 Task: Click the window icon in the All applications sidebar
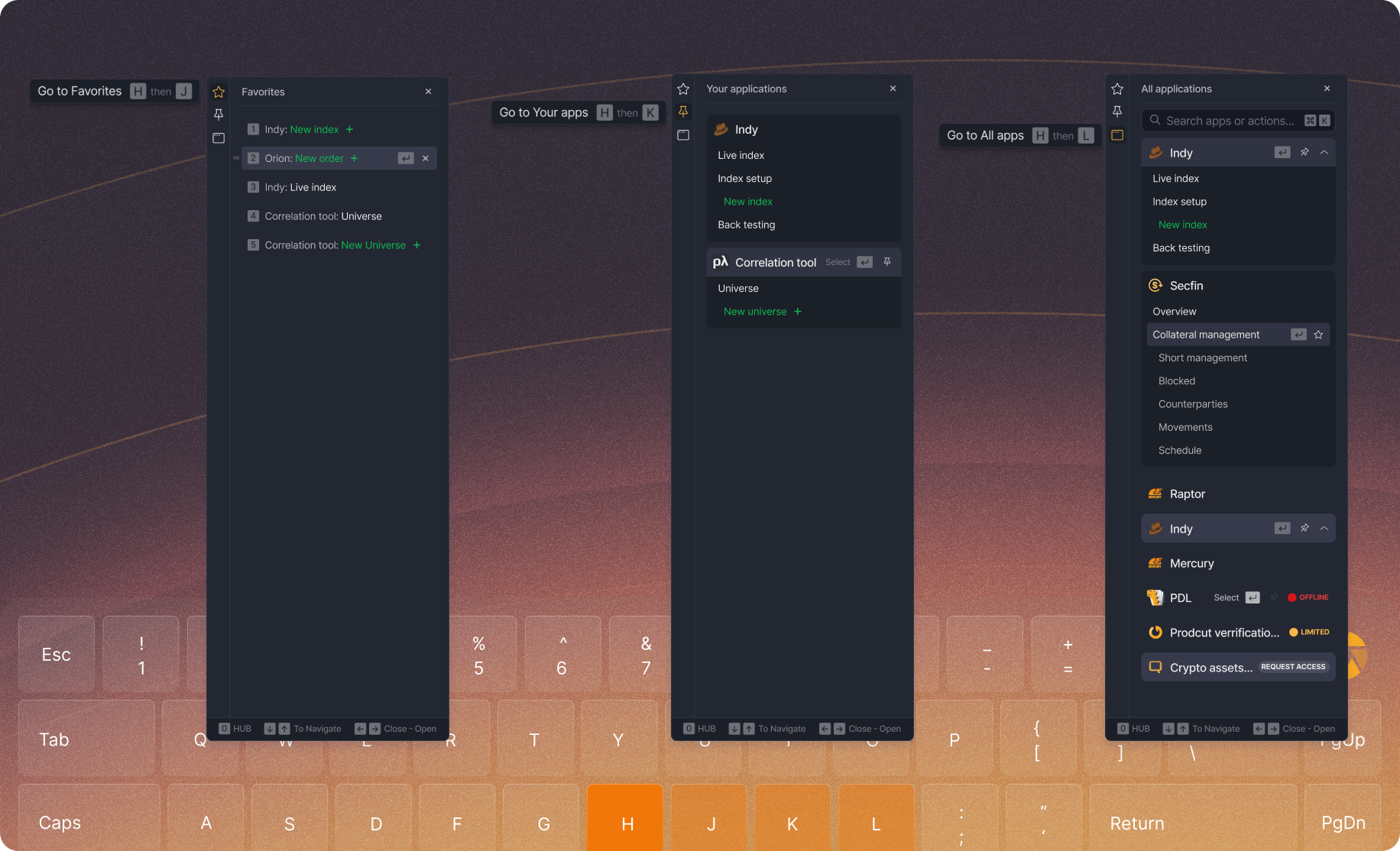click(x=1117, y=135)
